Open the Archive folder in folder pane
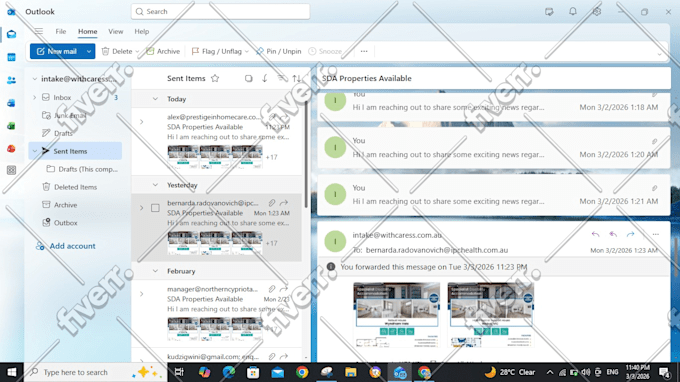Viewport: 680px width, 382px height. [x=65, y=205]
